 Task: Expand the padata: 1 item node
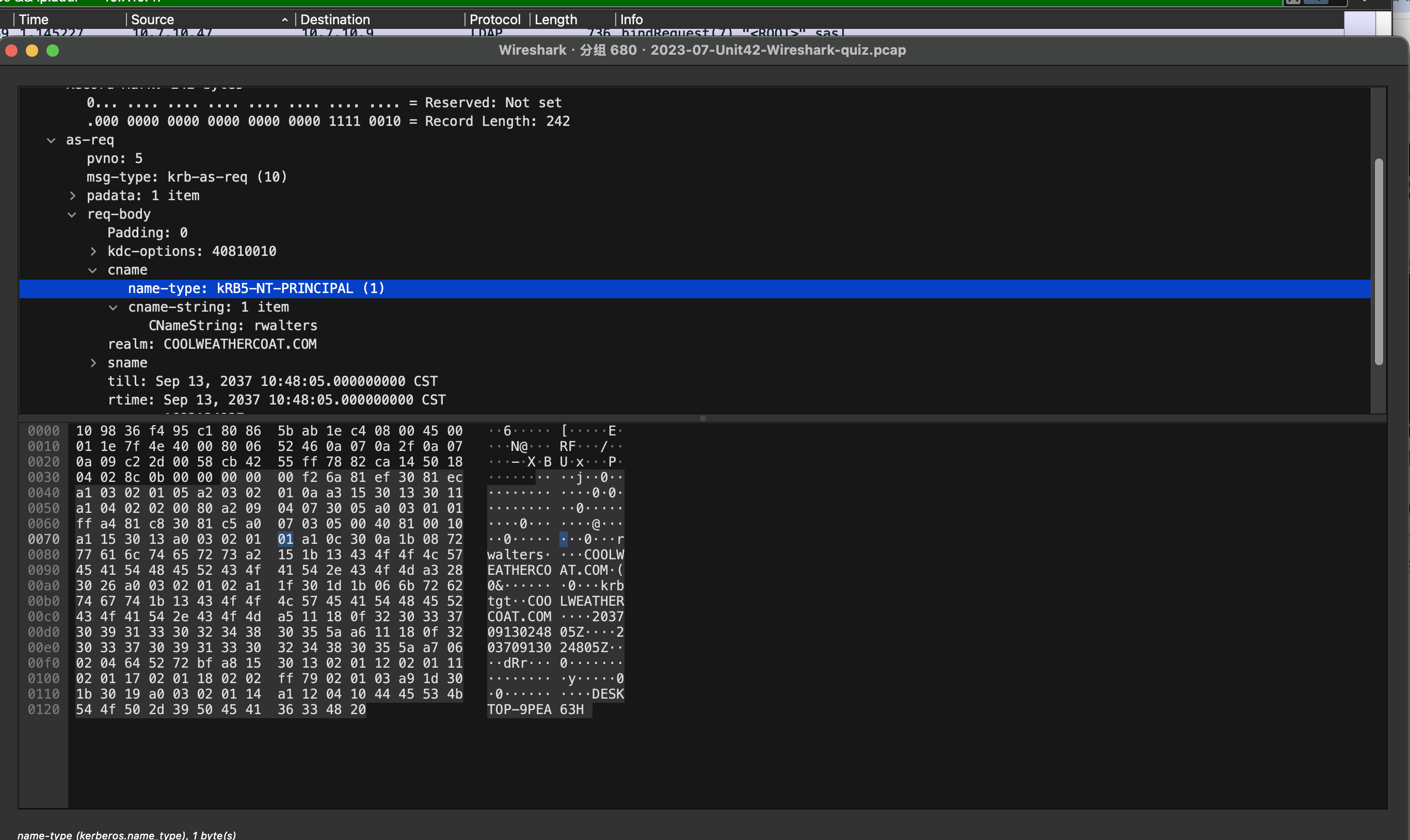pos(72,196)
